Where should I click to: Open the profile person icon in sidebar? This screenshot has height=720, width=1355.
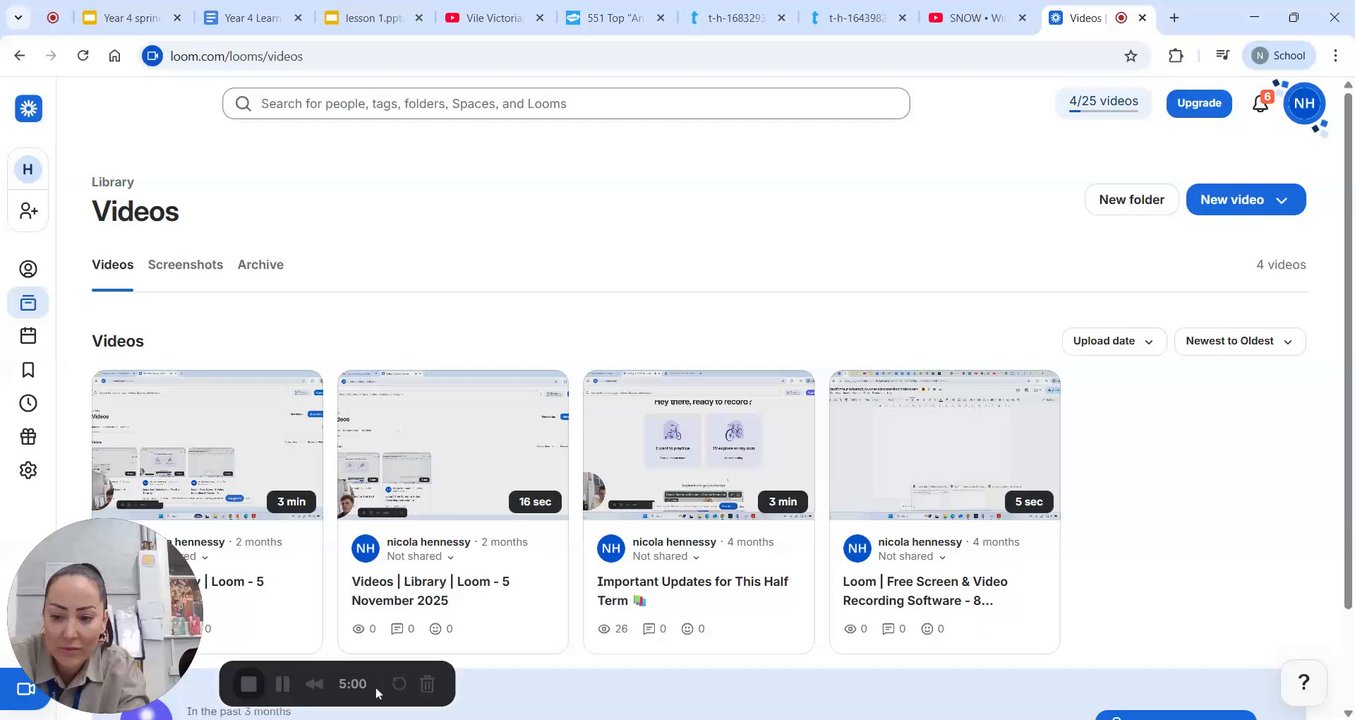pyautogui.click(x=28, y=269)
